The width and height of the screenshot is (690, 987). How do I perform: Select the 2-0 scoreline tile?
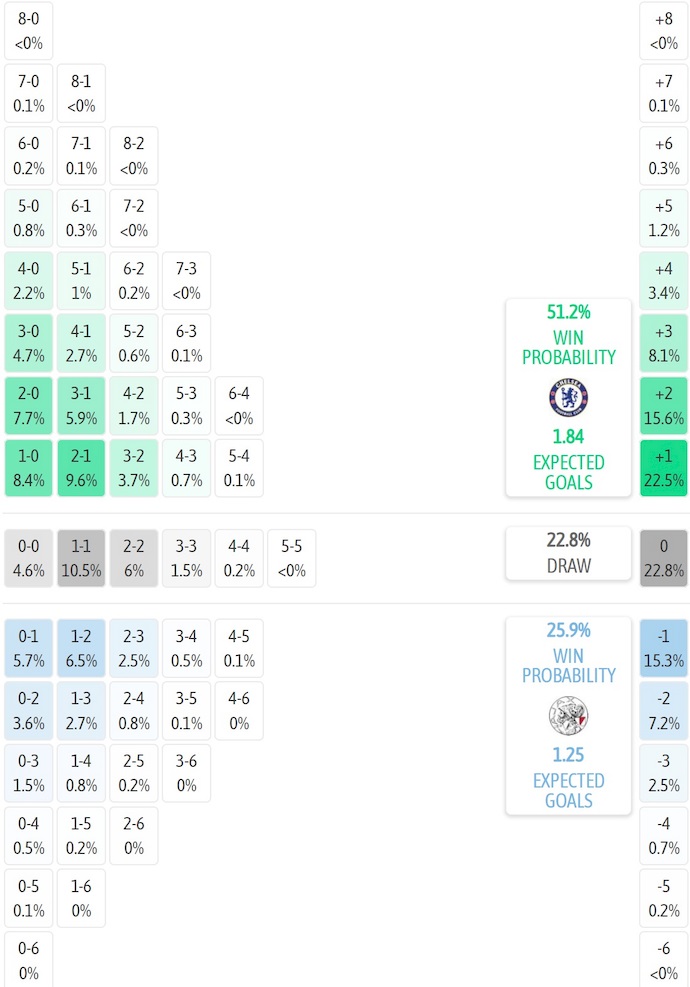pyautogui.click(x=29, y=406)
